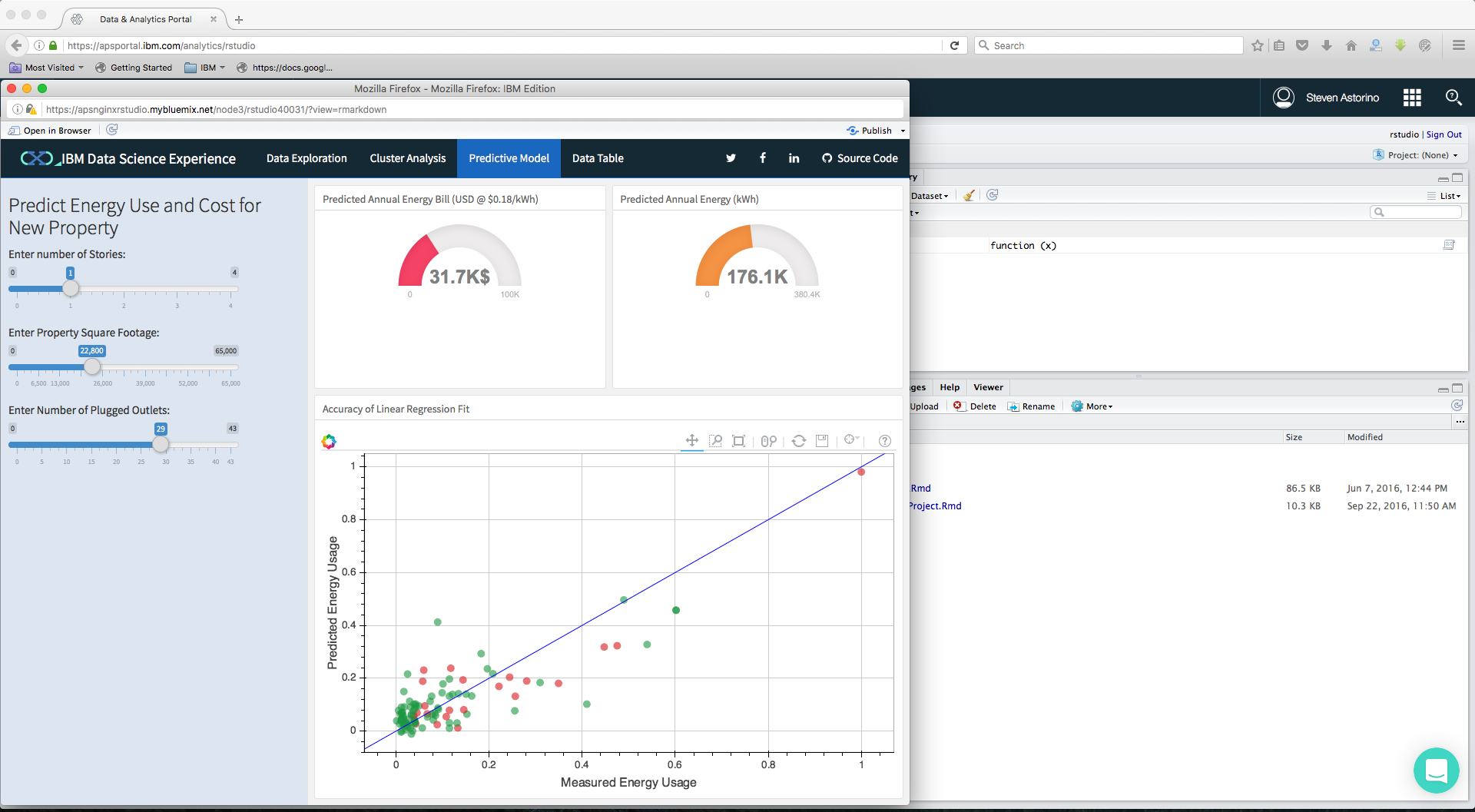Refresh the RStudio Files pane
The height and width of the screenshot is (812, 1475).
(1457, 406)
